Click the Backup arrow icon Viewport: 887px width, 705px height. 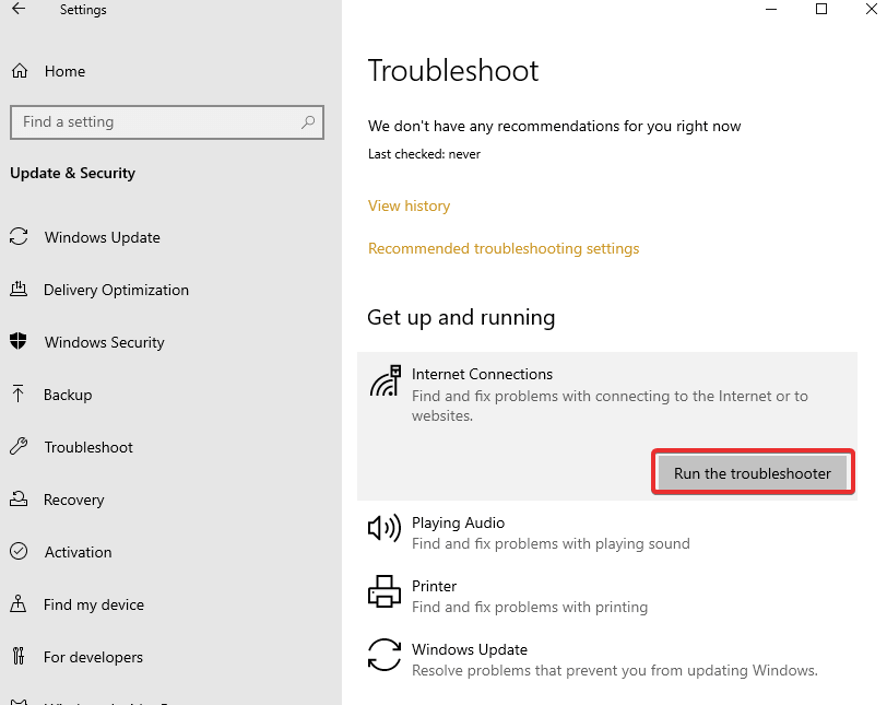[x=18, y=395]
